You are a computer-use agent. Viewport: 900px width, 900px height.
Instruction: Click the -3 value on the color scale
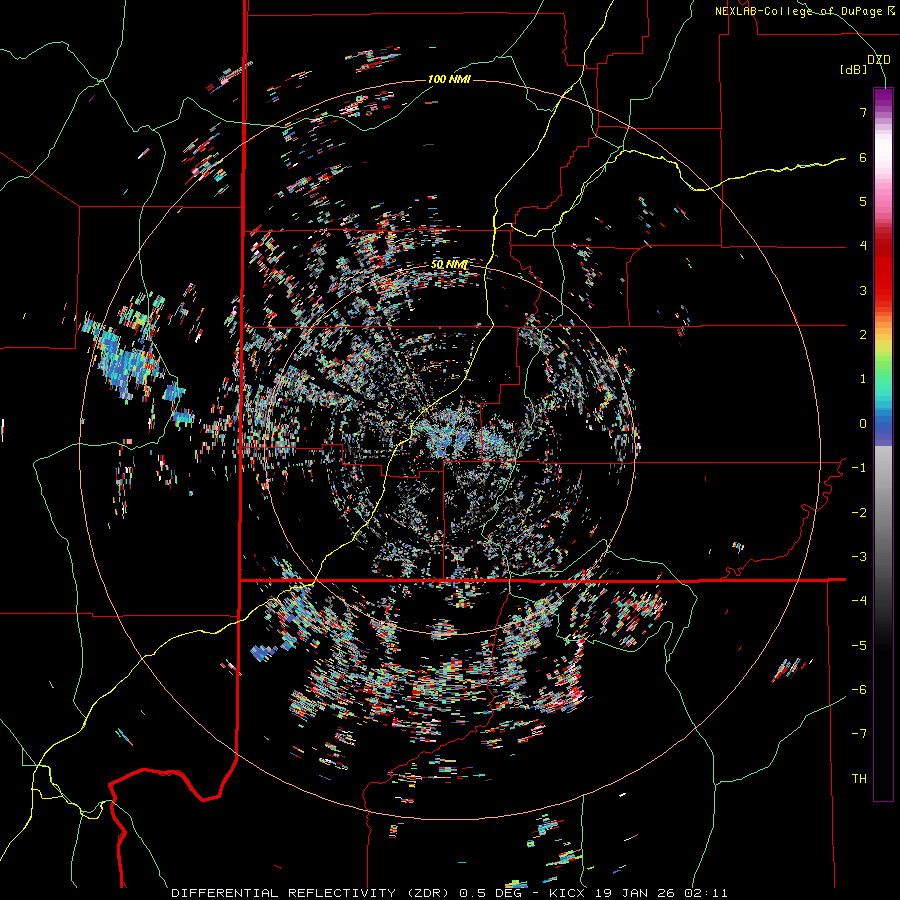click(x=859, y=557)
